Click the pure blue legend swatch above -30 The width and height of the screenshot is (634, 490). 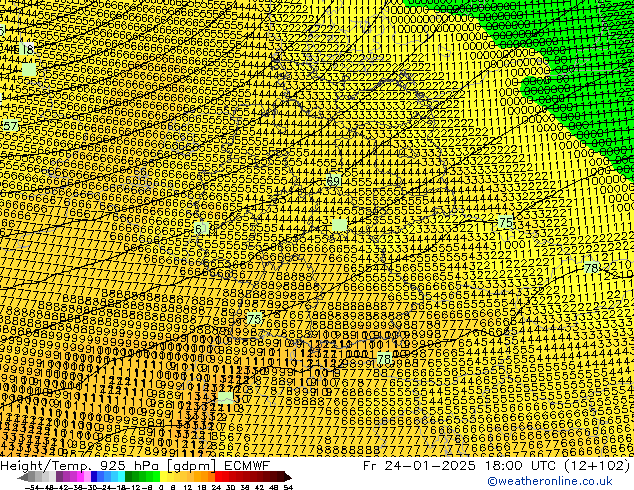94,477
